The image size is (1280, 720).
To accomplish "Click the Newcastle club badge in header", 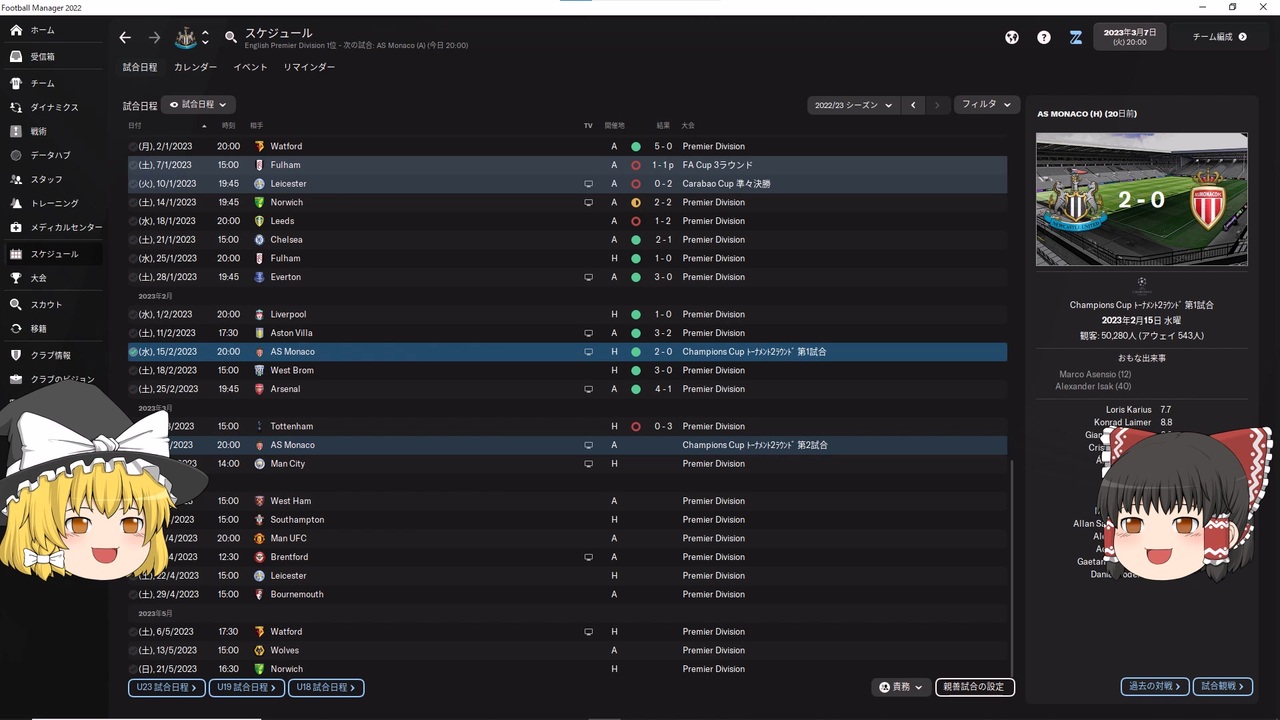I will click(186, 37).
